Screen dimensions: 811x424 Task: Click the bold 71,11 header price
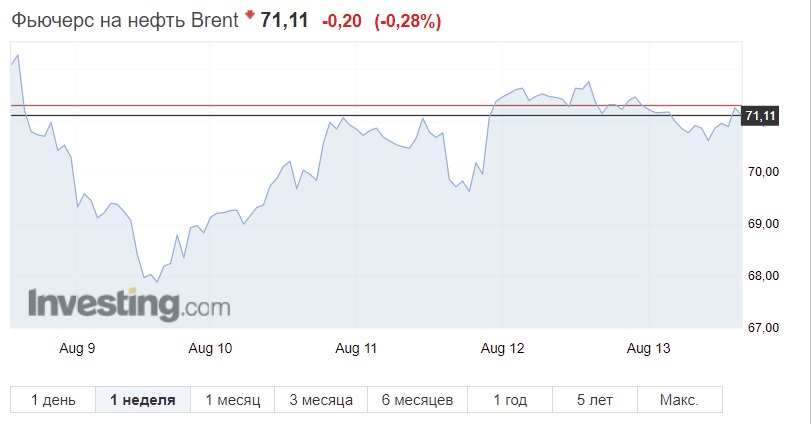click(x=284, y=21)
